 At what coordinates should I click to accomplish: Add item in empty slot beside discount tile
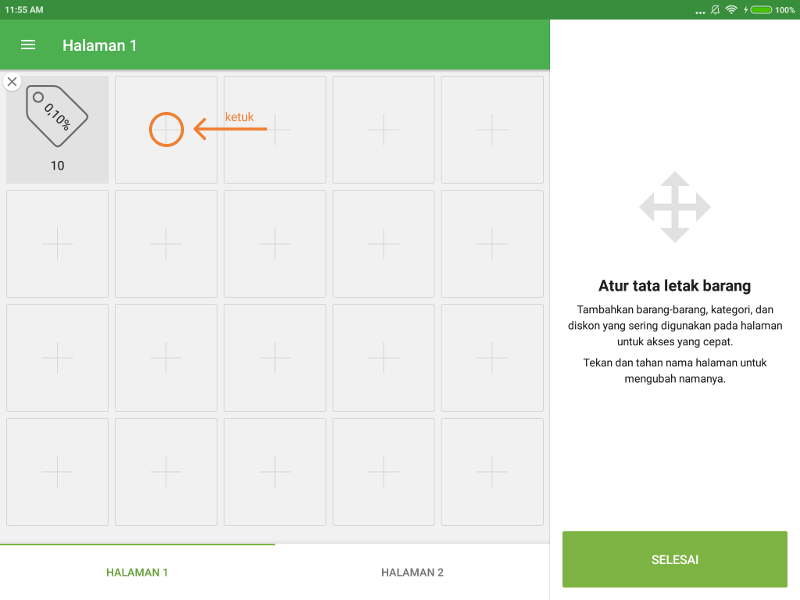pos(166,130)
